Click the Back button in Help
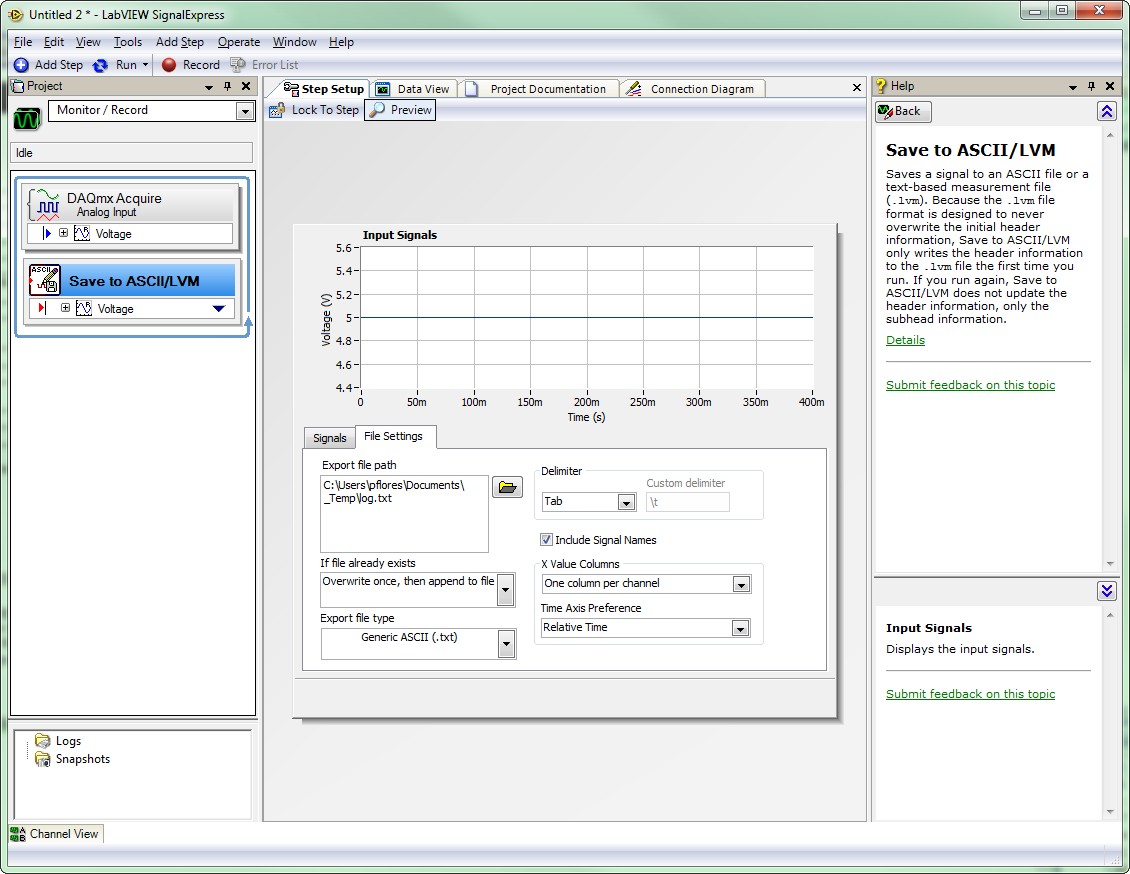Image resolution: width=1130 pixels, height=874 pixels. click(x=903, y=111)
